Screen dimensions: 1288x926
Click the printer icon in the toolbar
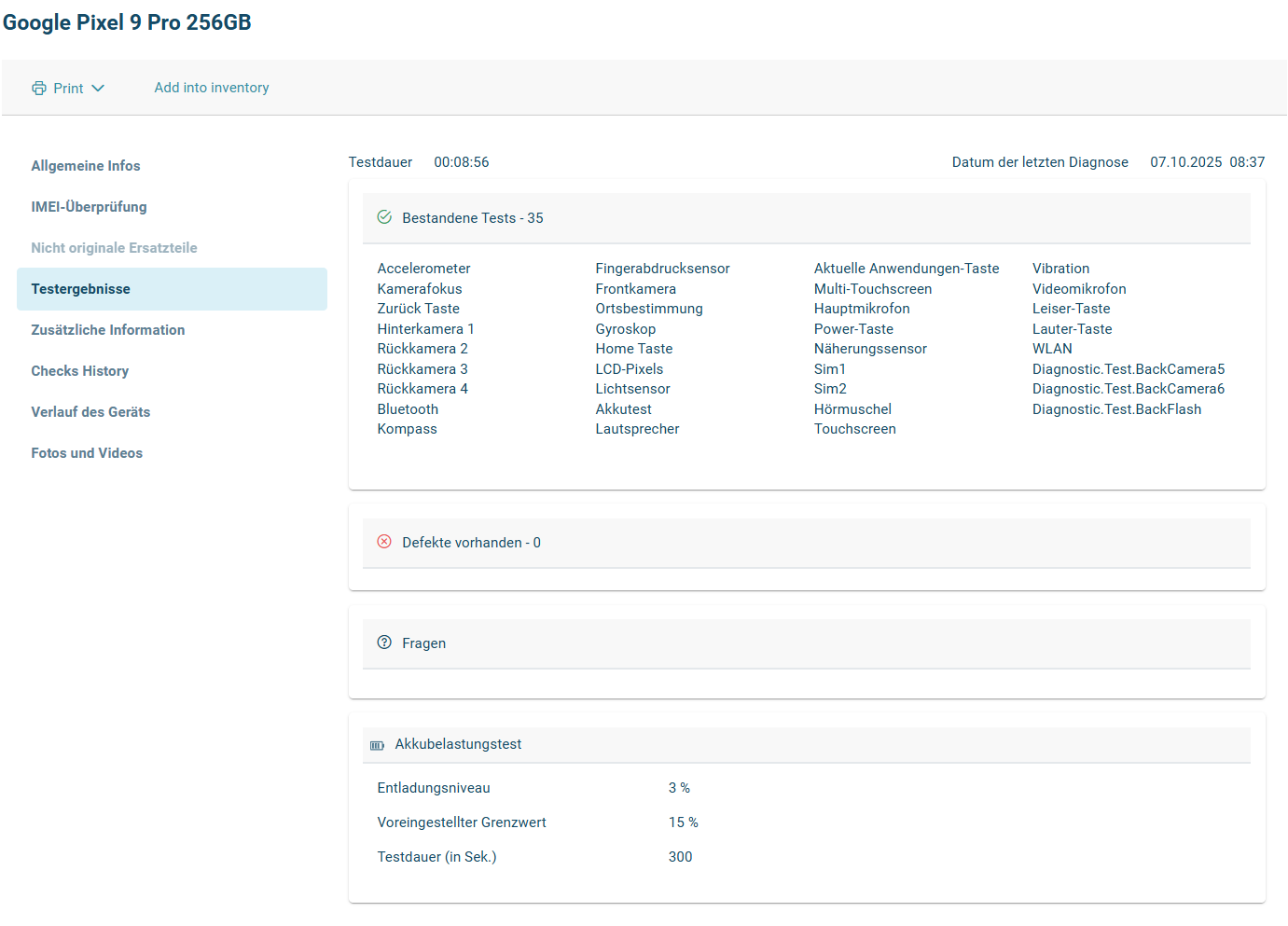[39, 88]
